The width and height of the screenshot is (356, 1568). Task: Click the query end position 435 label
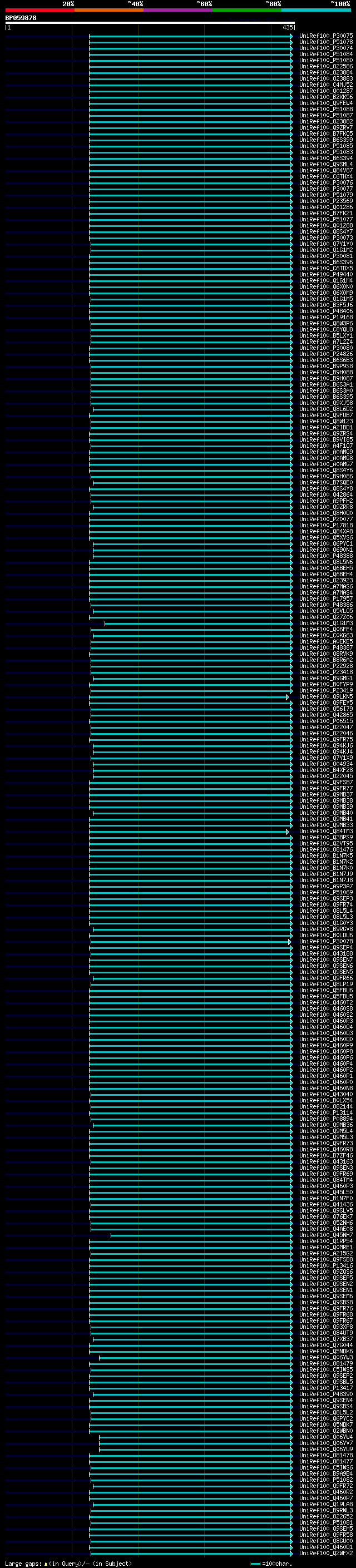288,27
